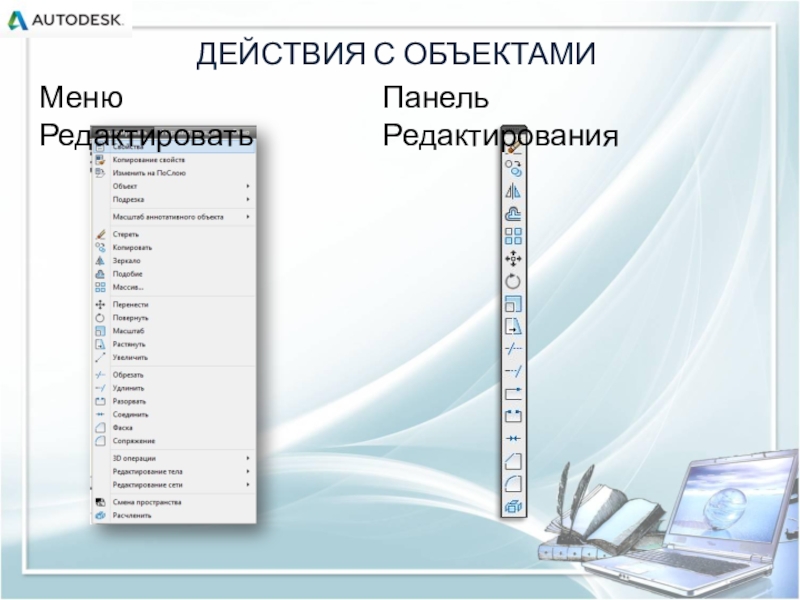Select the Copy tool in the editing toolbar
800x600 pixels.
point(513,168)
